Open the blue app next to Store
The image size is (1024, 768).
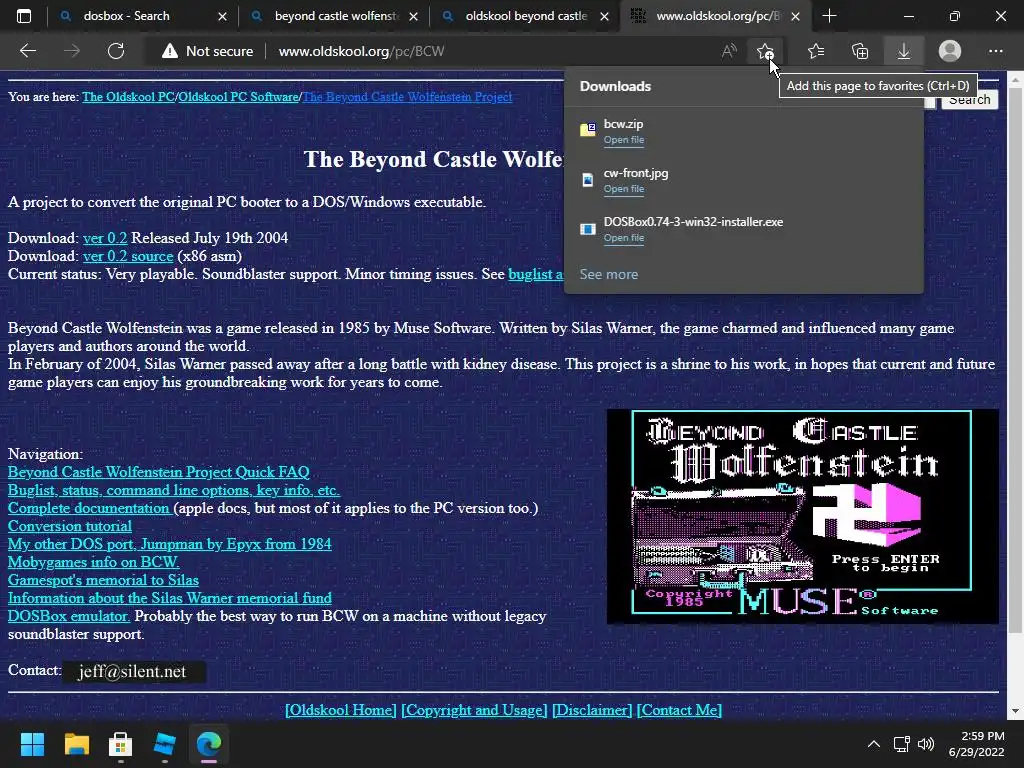165,744
